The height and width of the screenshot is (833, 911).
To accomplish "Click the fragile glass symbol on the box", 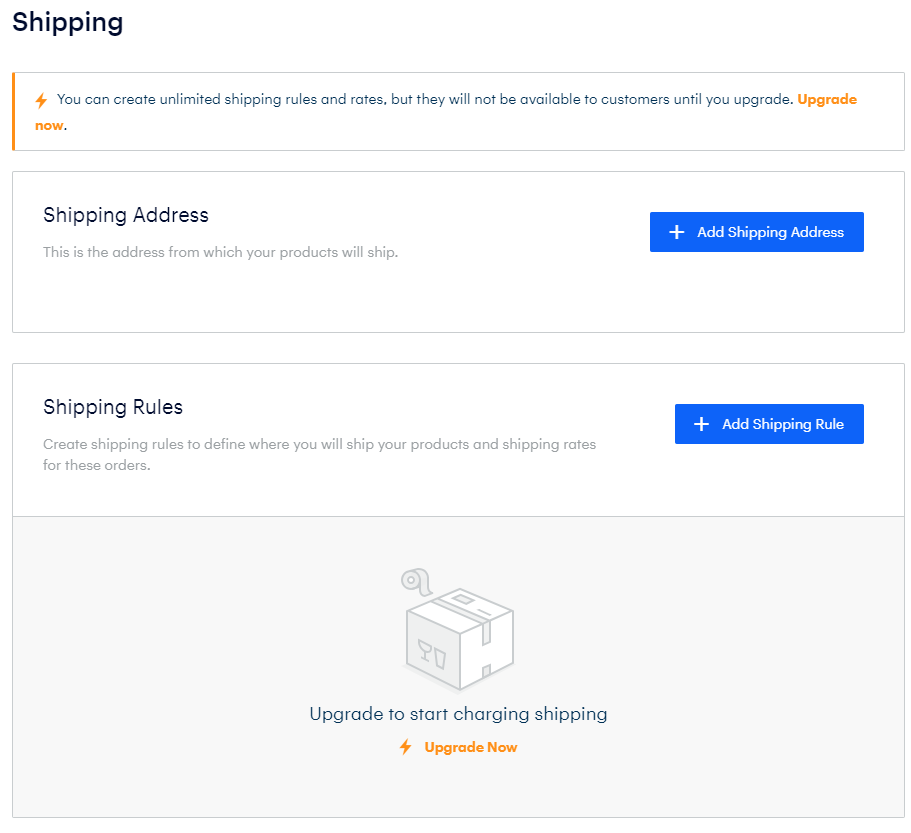I will tap(432, 655).
